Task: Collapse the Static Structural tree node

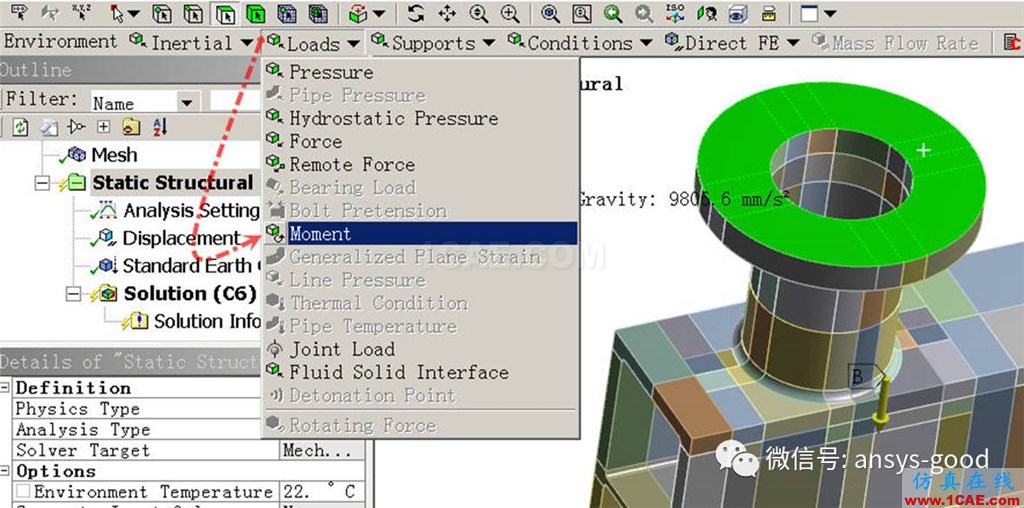Action: pyautogui.click(x=42, y=183)
